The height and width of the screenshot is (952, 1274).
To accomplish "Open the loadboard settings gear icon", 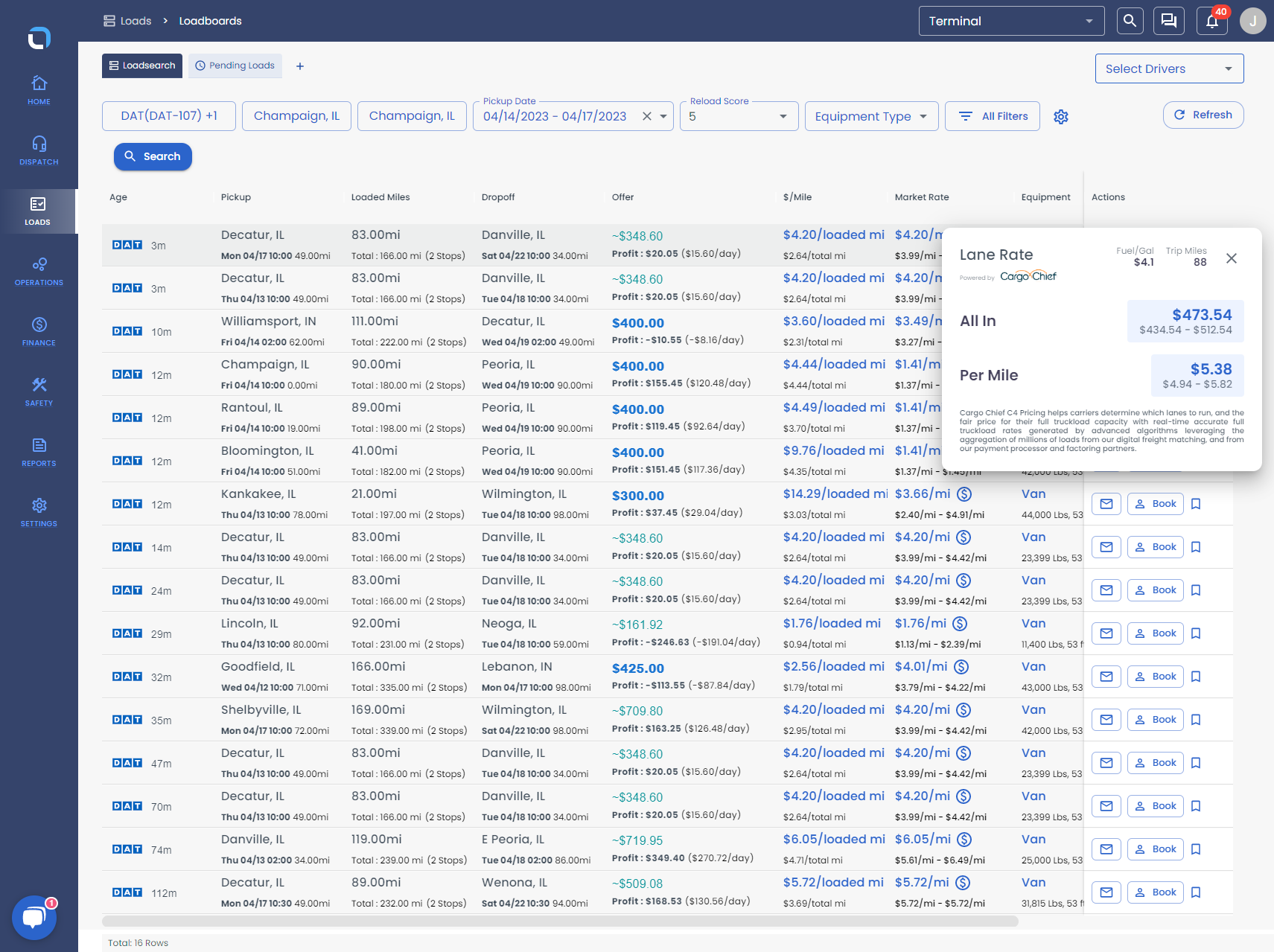I will pyautogui.click(x=1061, y=117).
